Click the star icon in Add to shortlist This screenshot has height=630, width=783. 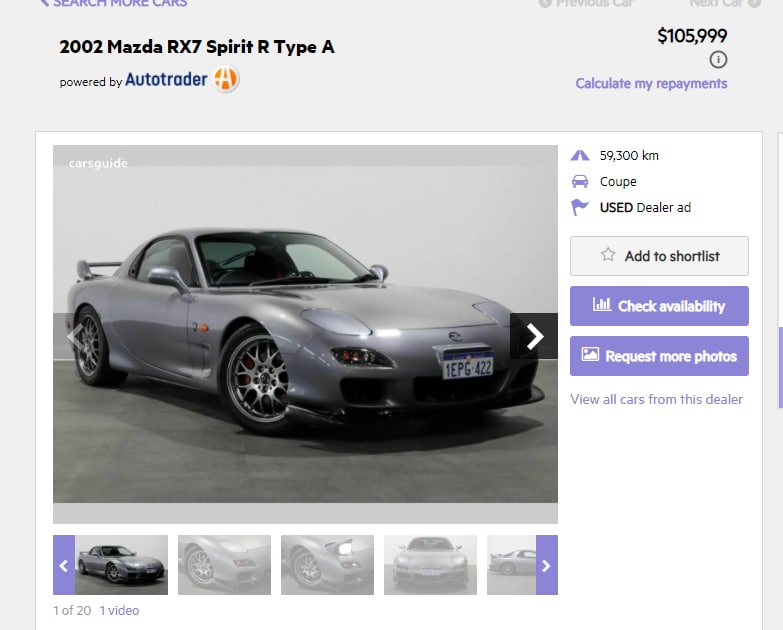coord(608,255)
